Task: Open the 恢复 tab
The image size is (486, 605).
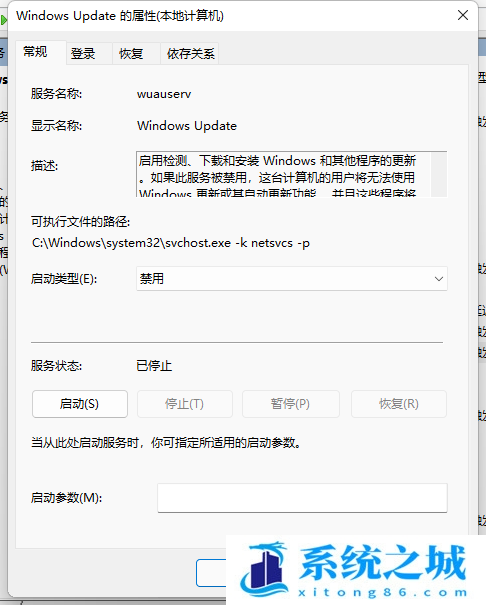Action: coord(136,54)
